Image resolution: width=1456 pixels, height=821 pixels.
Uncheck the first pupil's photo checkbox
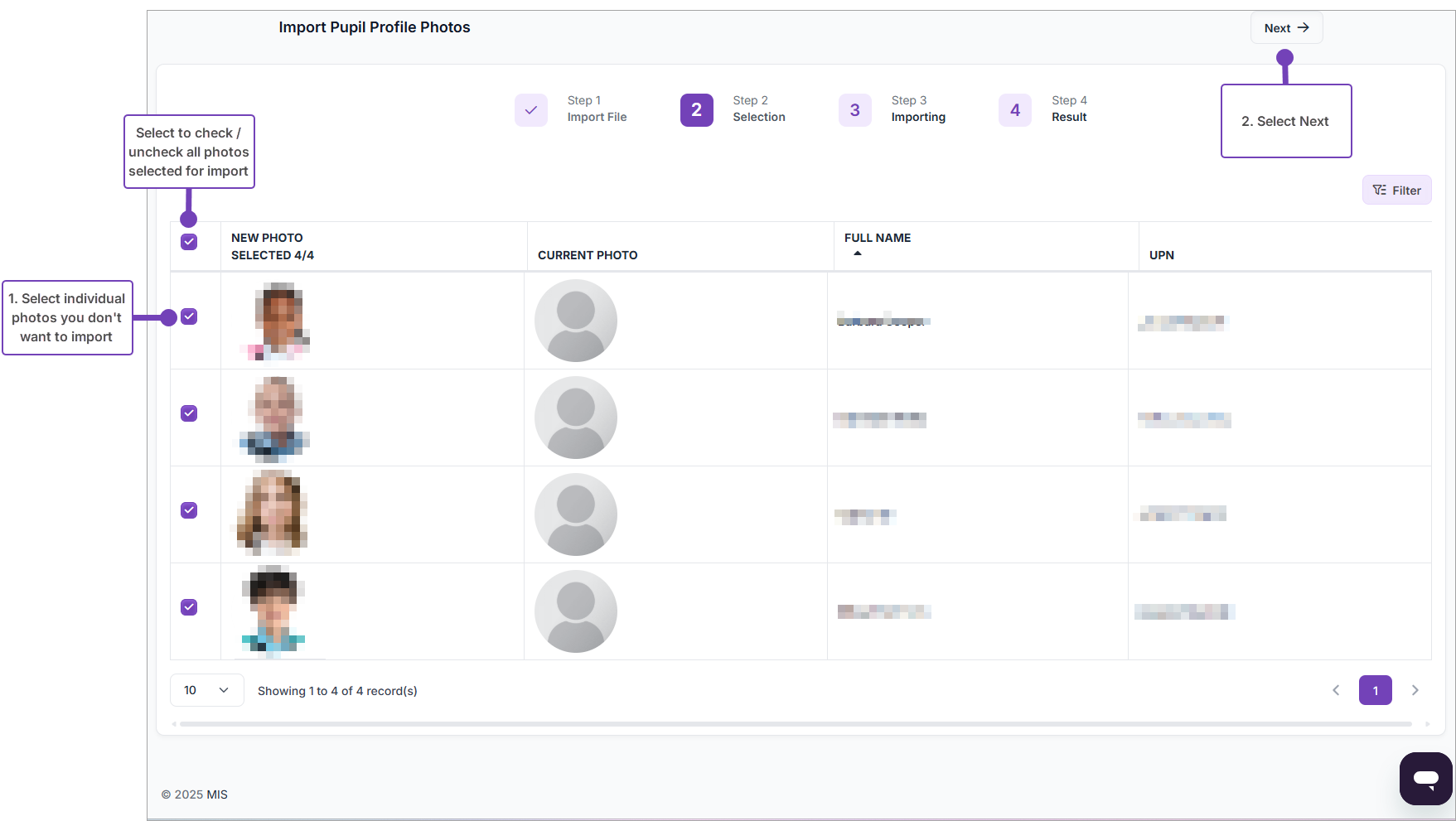click(189, 316)
